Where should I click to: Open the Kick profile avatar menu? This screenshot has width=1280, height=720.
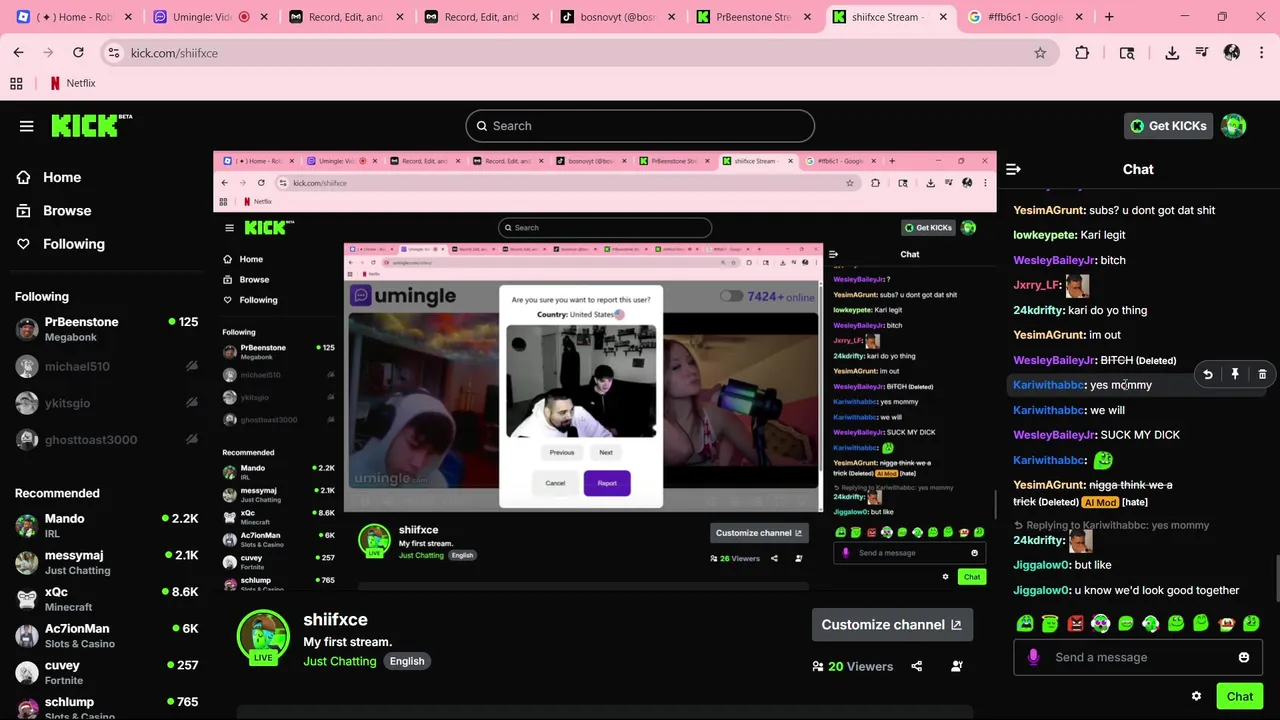coord(1234,126)
